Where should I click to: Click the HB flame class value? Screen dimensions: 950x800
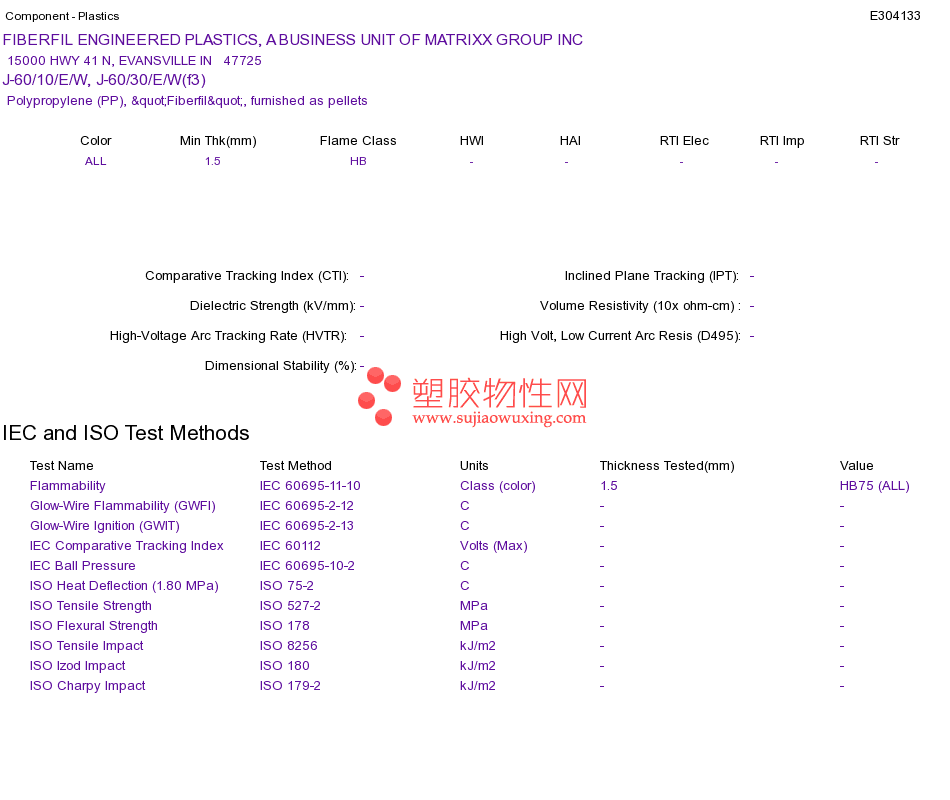coord(358,161)
